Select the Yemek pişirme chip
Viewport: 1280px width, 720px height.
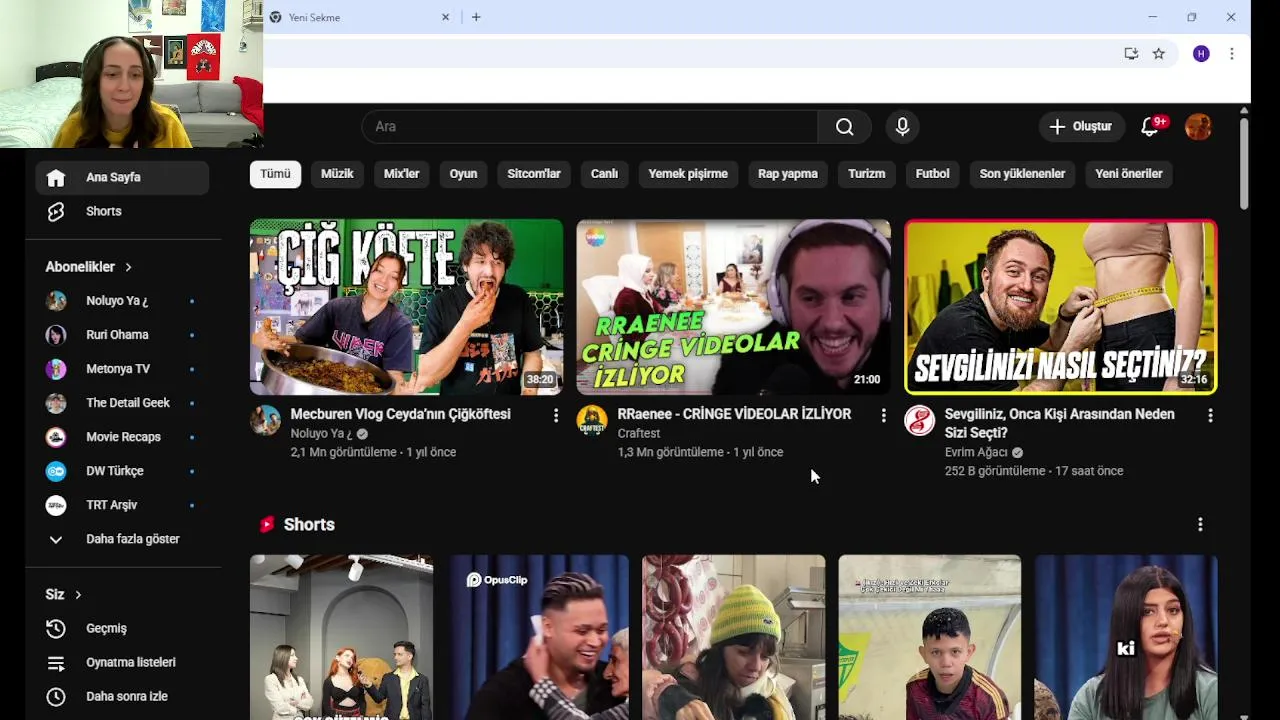pyautogui.click(x=688, y=174)
